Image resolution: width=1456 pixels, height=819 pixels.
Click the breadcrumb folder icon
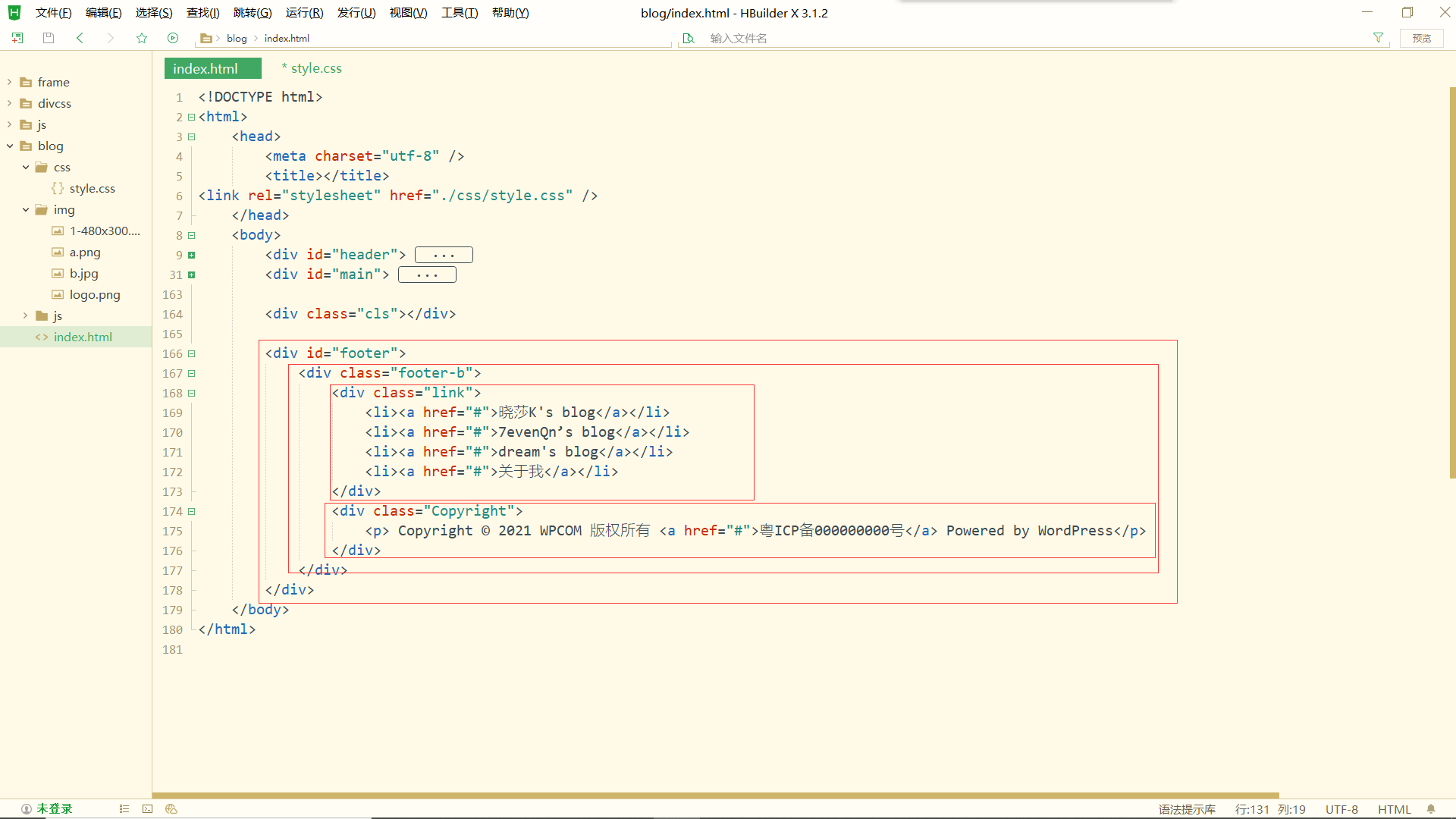click(x=206, y=38)
